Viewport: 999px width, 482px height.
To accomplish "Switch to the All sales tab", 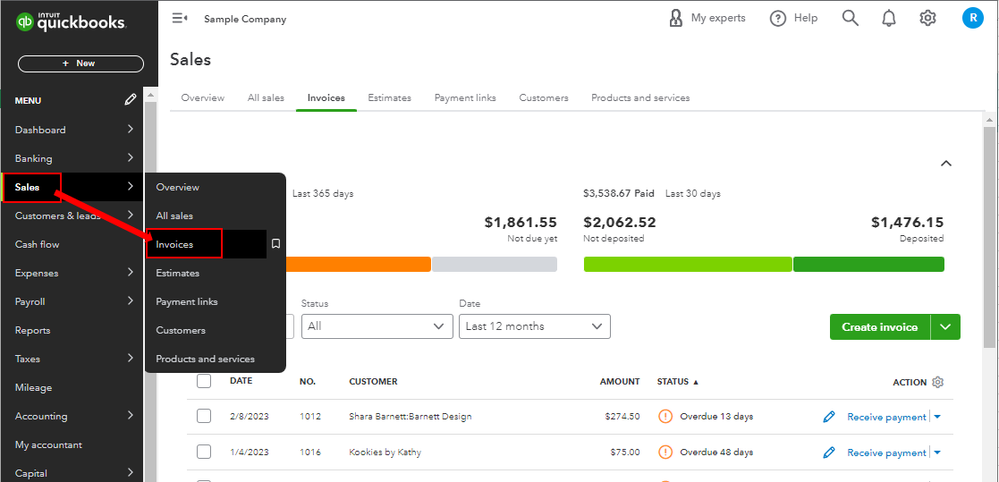I will pyautogui.click(x=266, y=98).
